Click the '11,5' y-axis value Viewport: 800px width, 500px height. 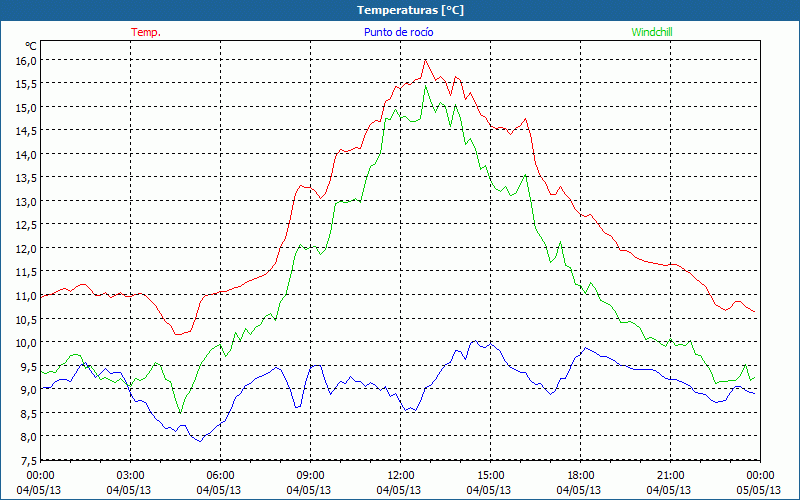[x=26, y=272]
